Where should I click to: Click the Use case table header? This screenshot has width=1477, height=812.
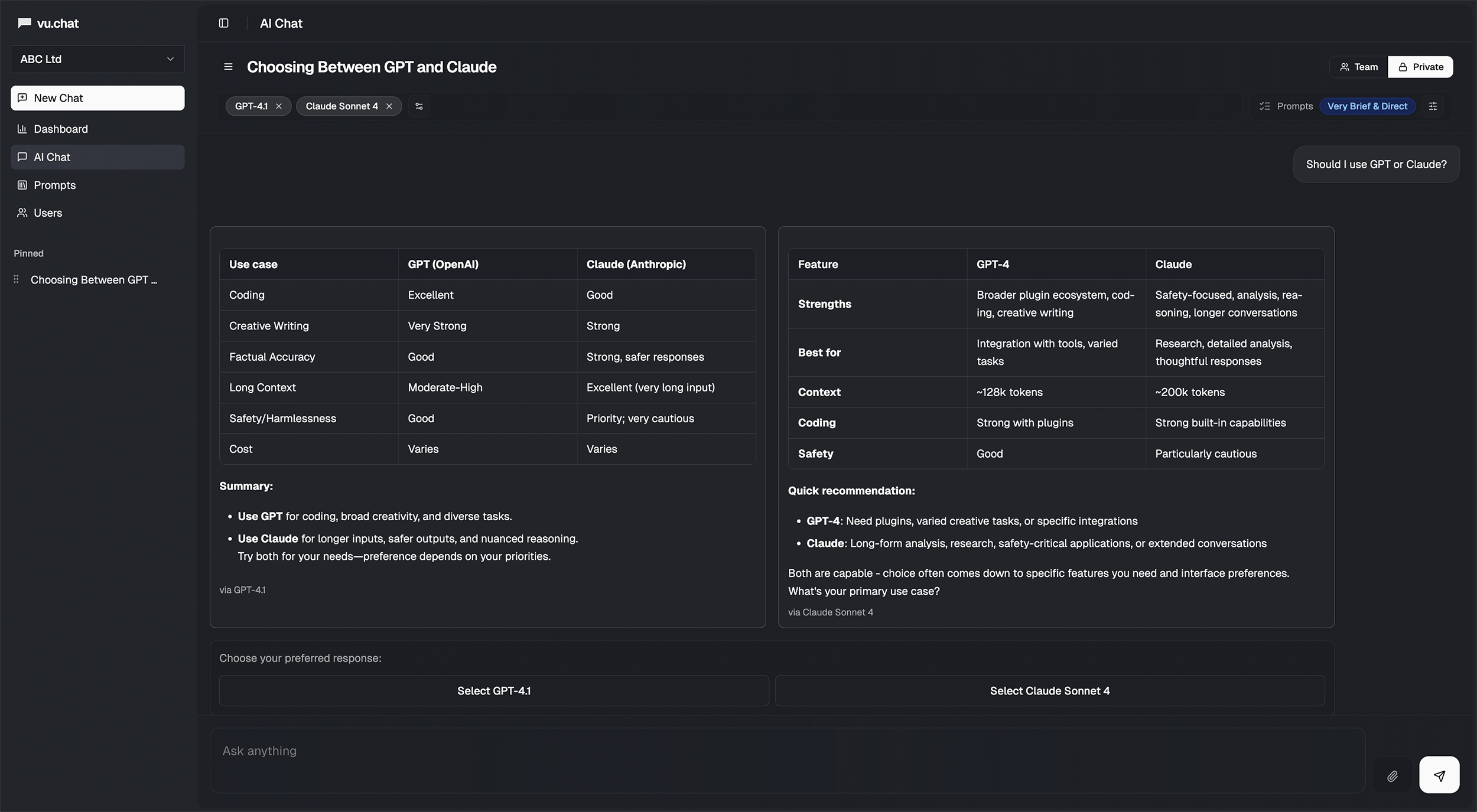253,264
